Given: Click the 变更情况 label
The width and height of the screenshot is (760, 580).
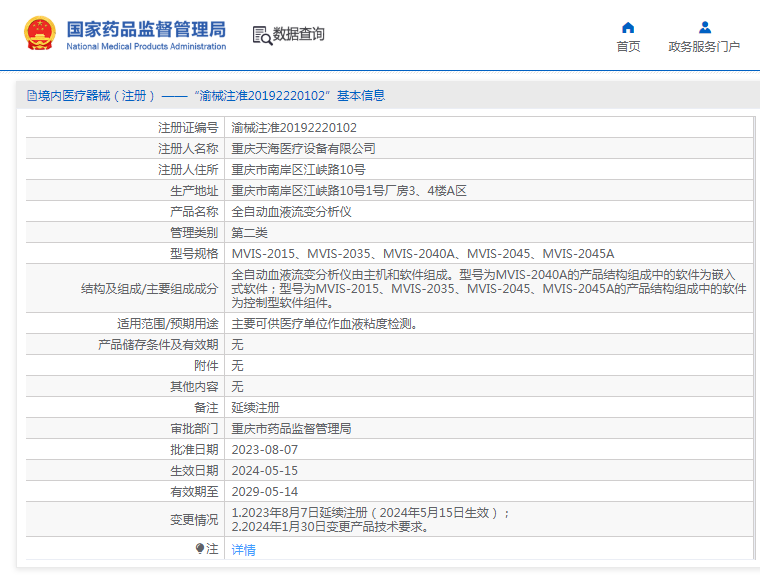Looking at the screenshot, I should point(194,519).
